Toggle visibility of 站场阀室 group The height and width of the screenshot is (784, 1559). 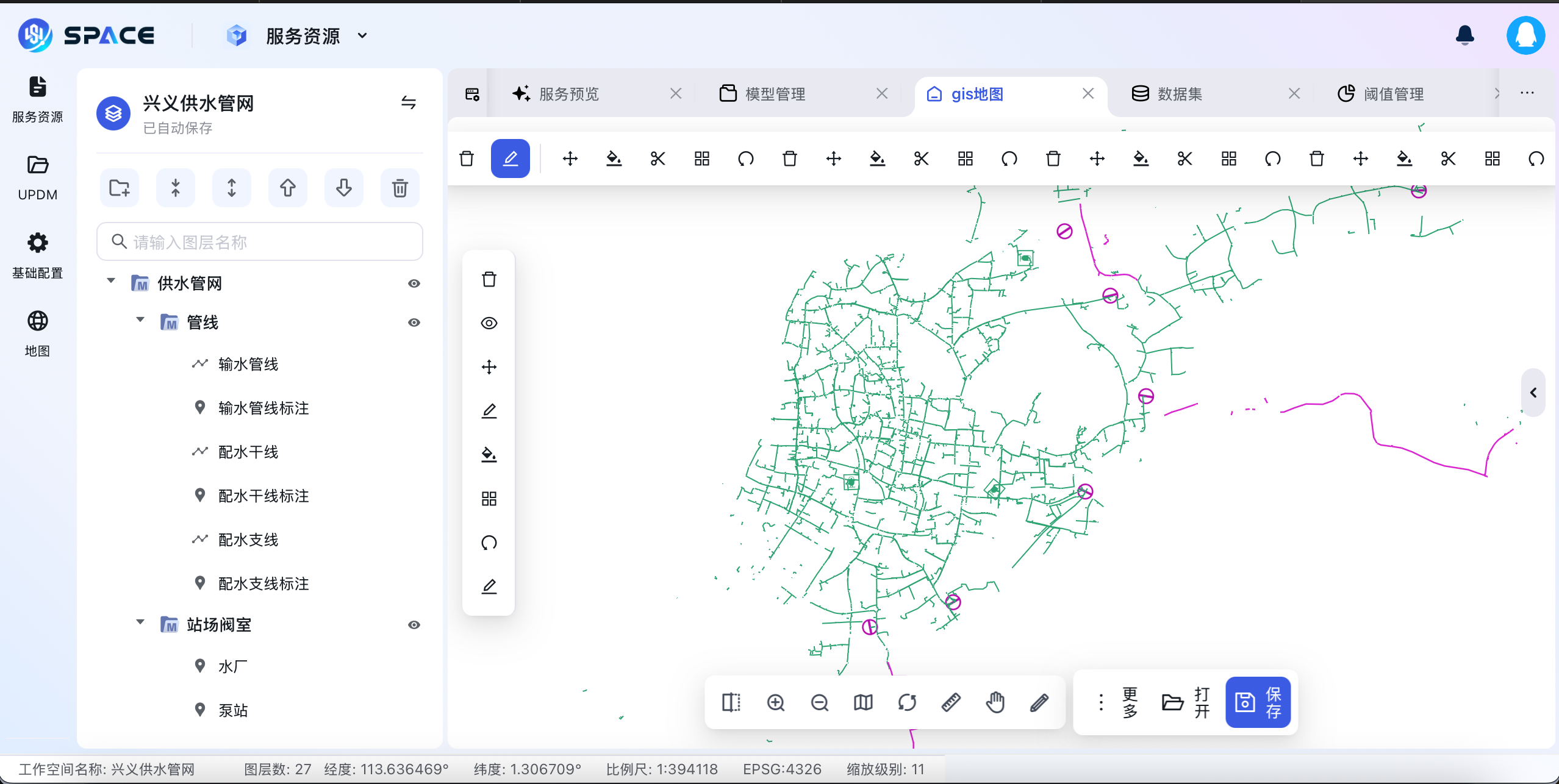pyautogui.click(x=414, y=625)
